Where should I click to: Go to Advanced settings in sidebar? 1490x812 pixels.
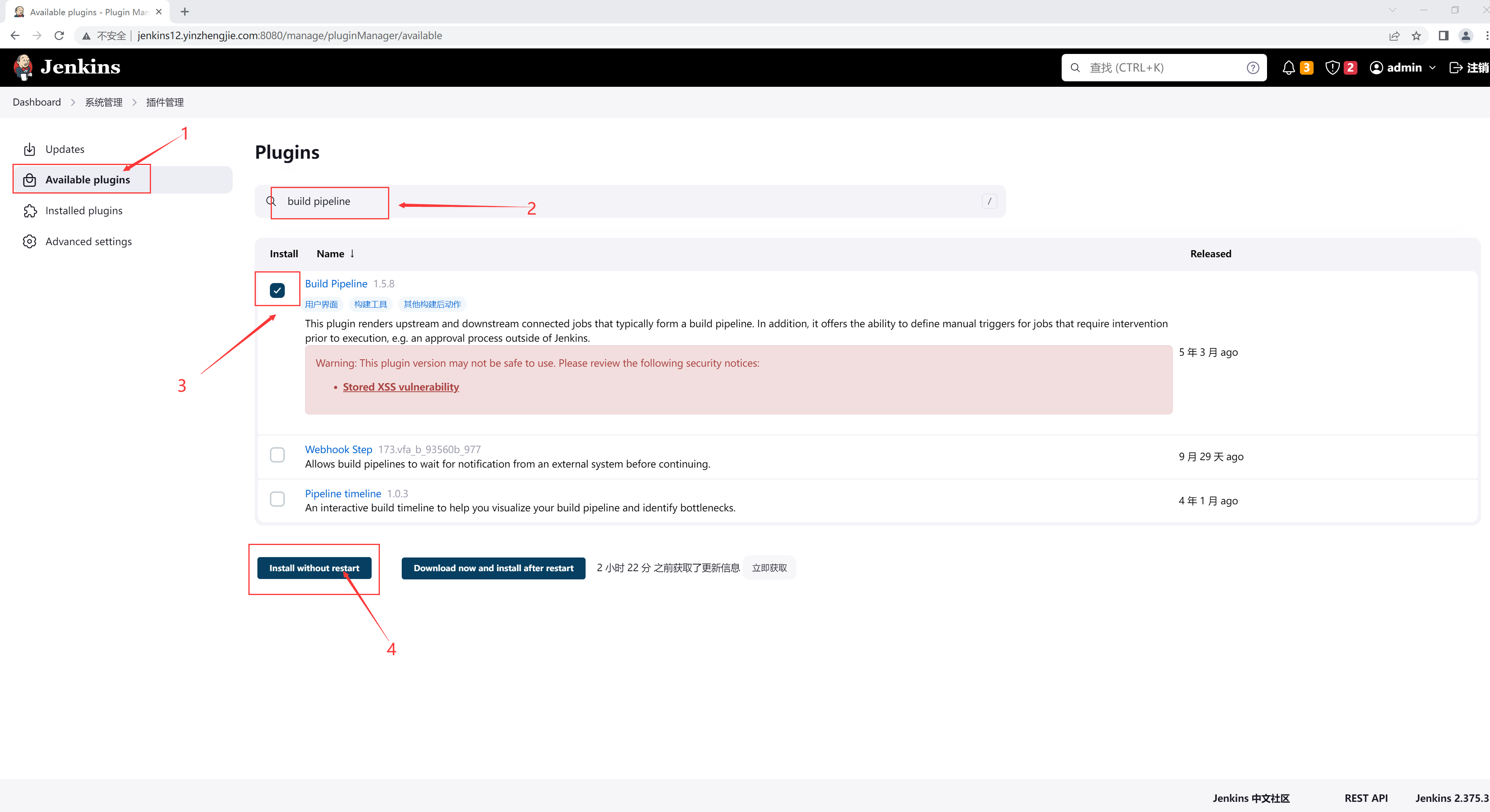[88, 242]
